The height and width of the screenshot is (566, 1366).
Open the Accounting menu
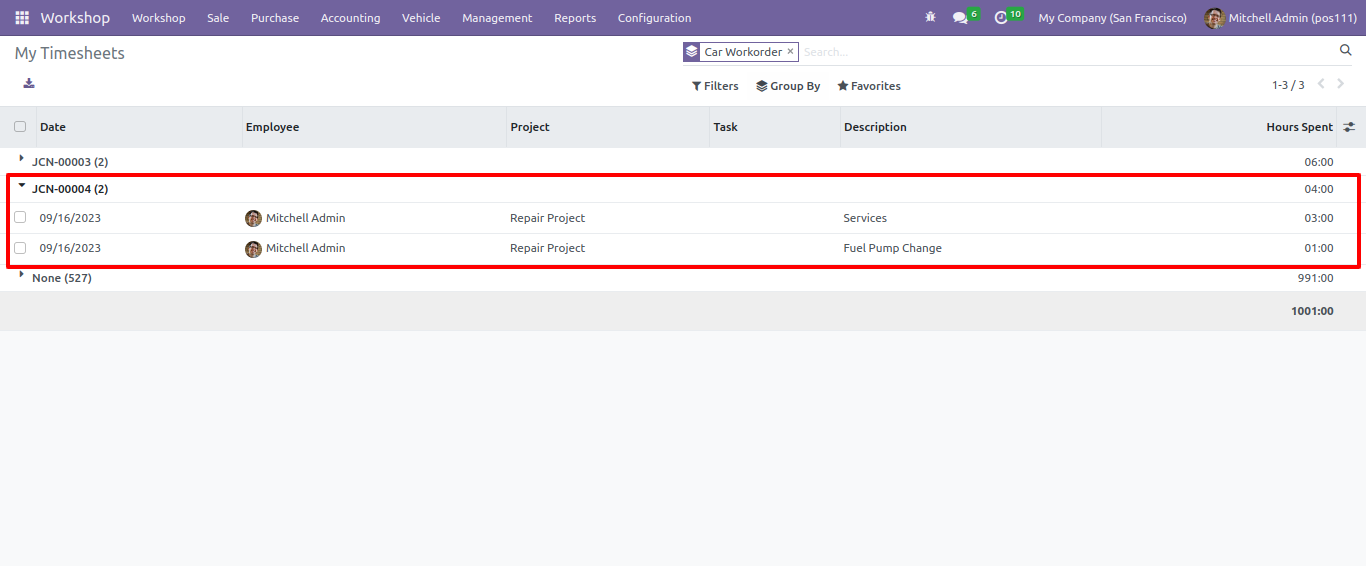350,18
